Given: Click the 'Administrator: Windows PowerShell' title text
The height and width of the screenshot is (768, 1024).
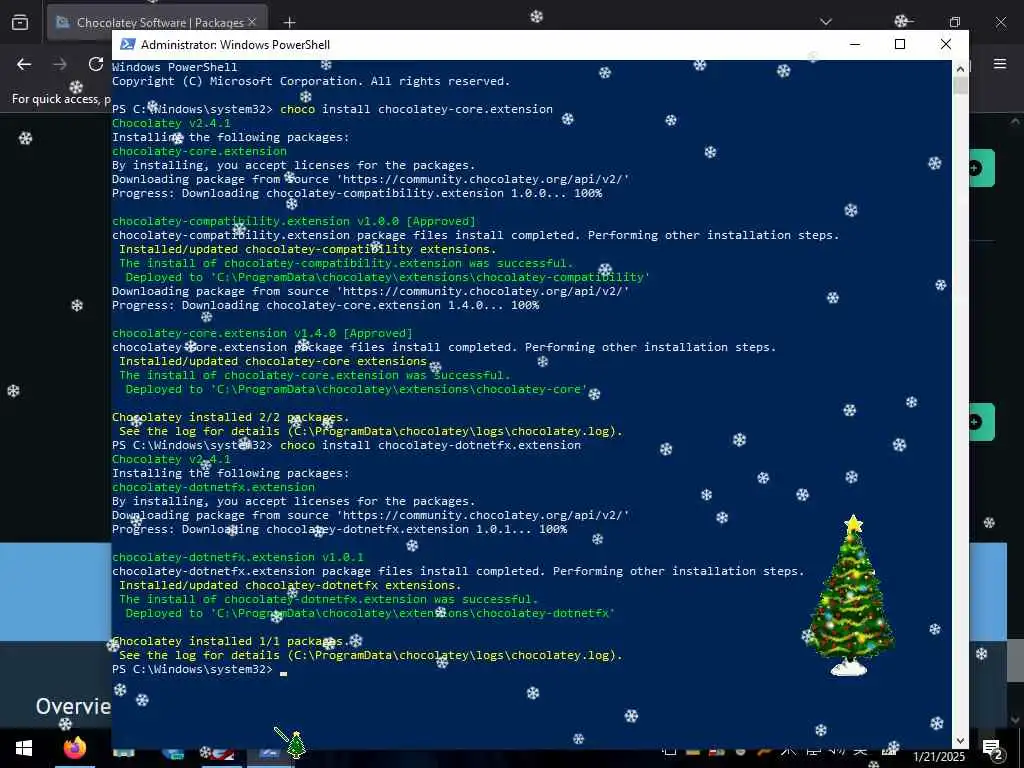Looking at the screenshot, I should 235,44.
